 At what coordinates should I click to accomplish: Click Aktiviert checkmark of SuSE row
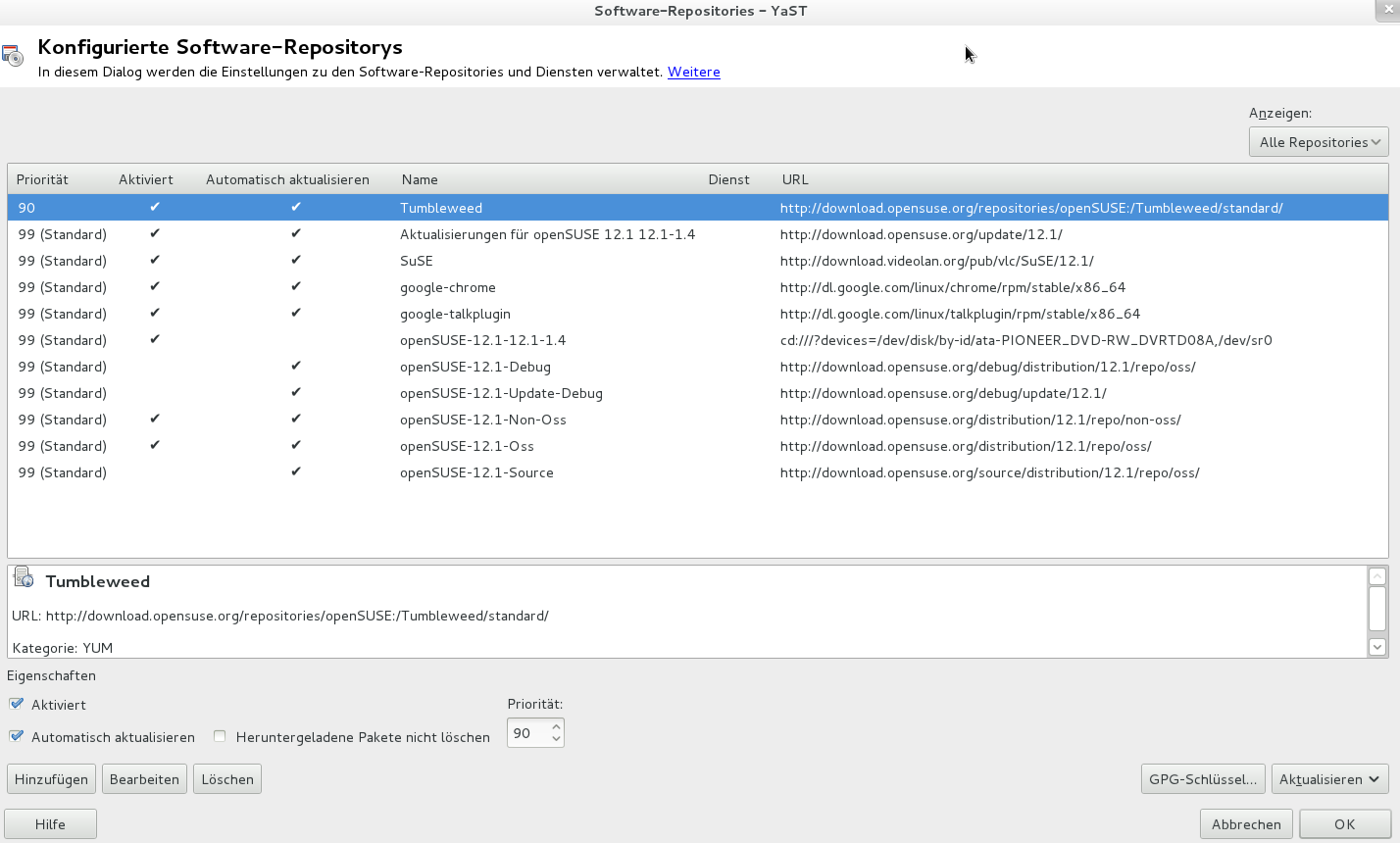point(155,261)
